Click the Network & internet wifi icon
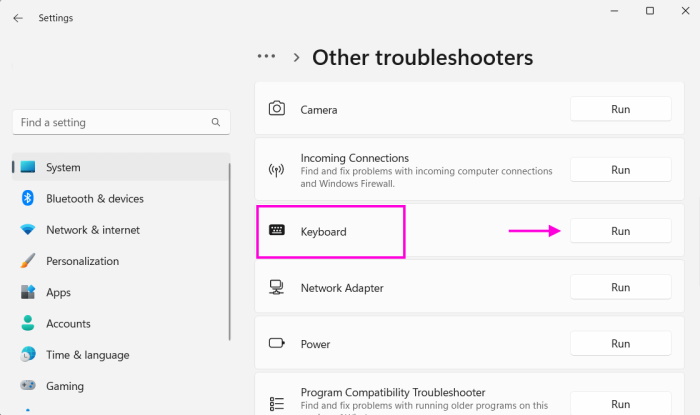Screen dimensions: 700x415 point(28,230)
